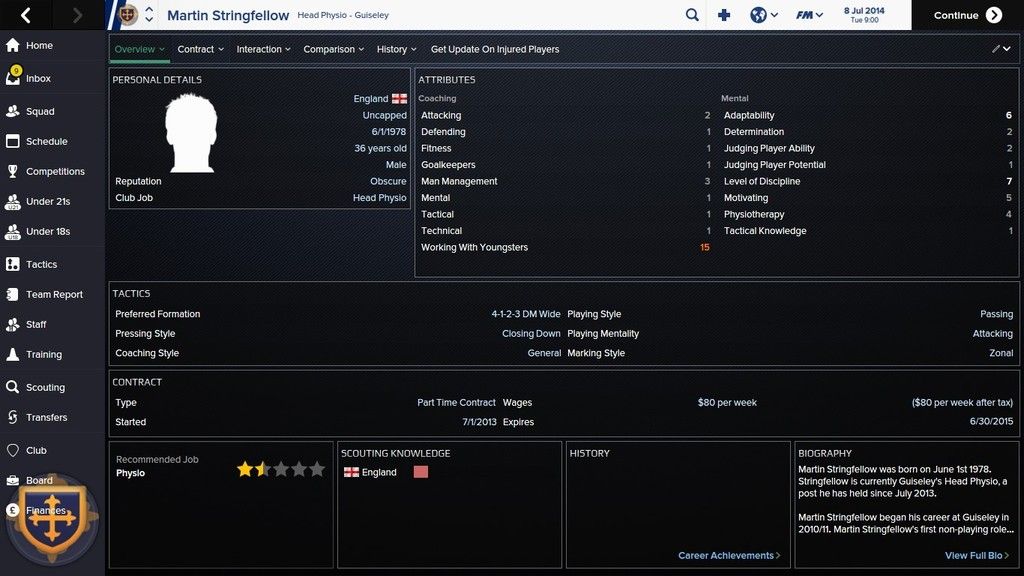Screen dimensions: 1024x576
Task: Open the Scouting section
Action: click(45, 387)
